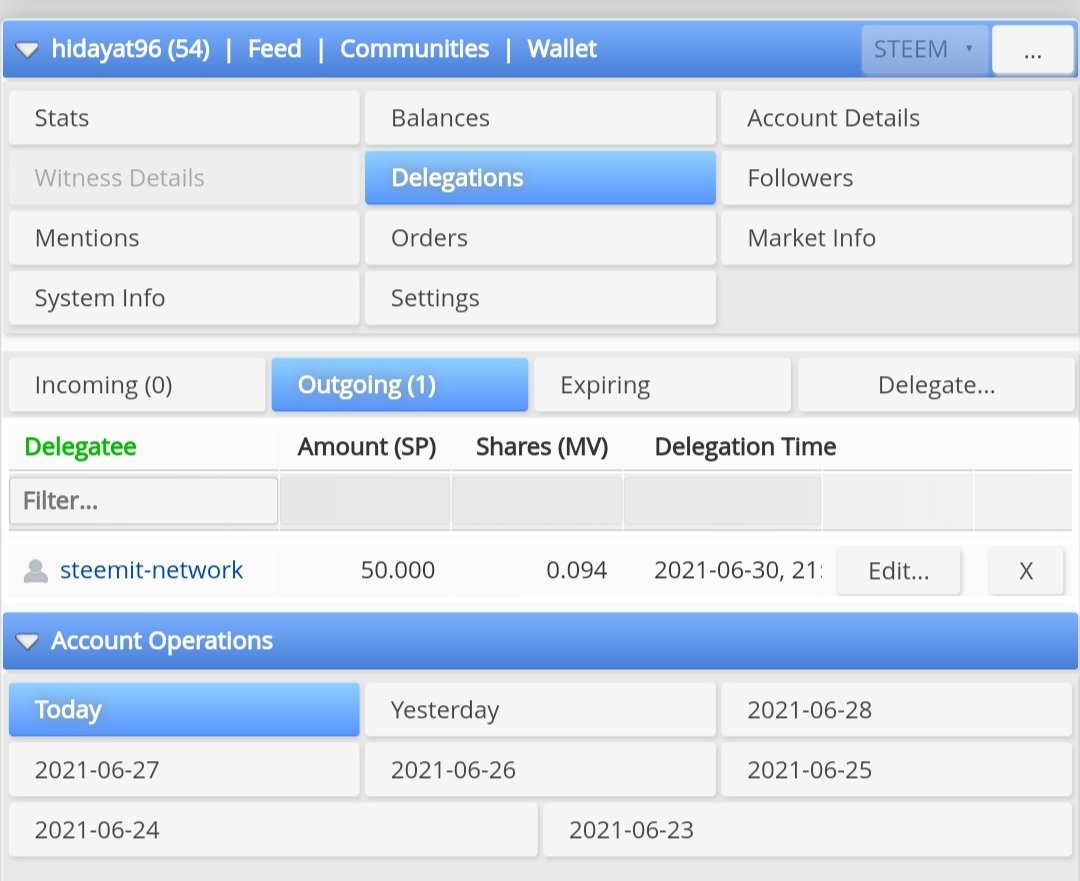Show operations for 2021-06-26
This screenshot has height=881, width=1080.
(540, 769)
